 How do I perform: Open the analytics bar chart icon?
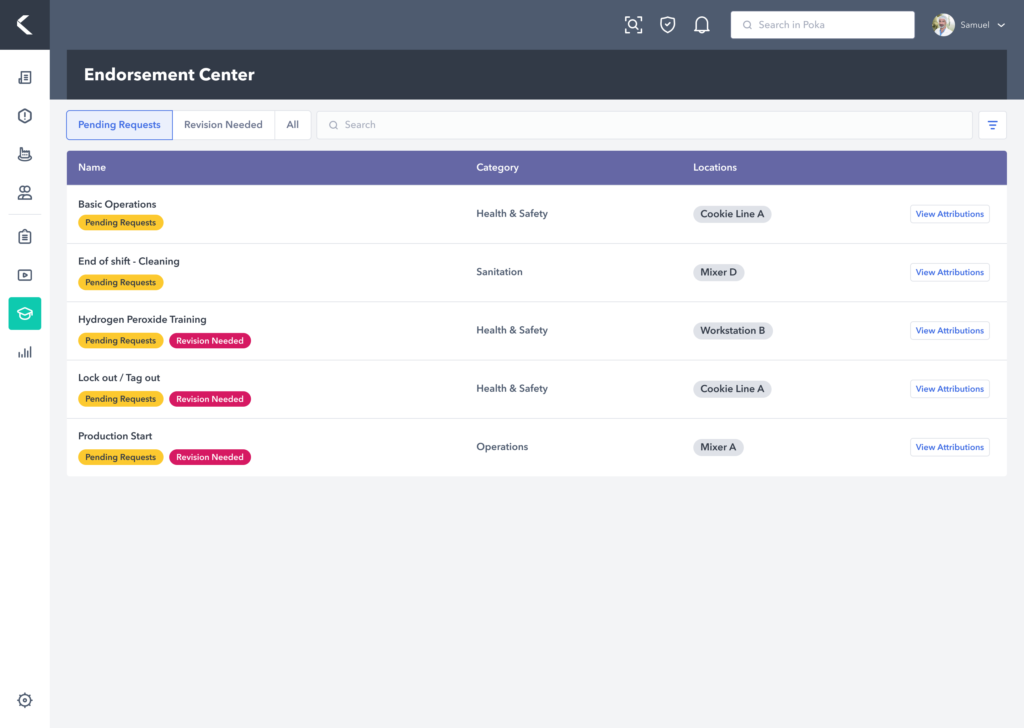pos(25,352)
